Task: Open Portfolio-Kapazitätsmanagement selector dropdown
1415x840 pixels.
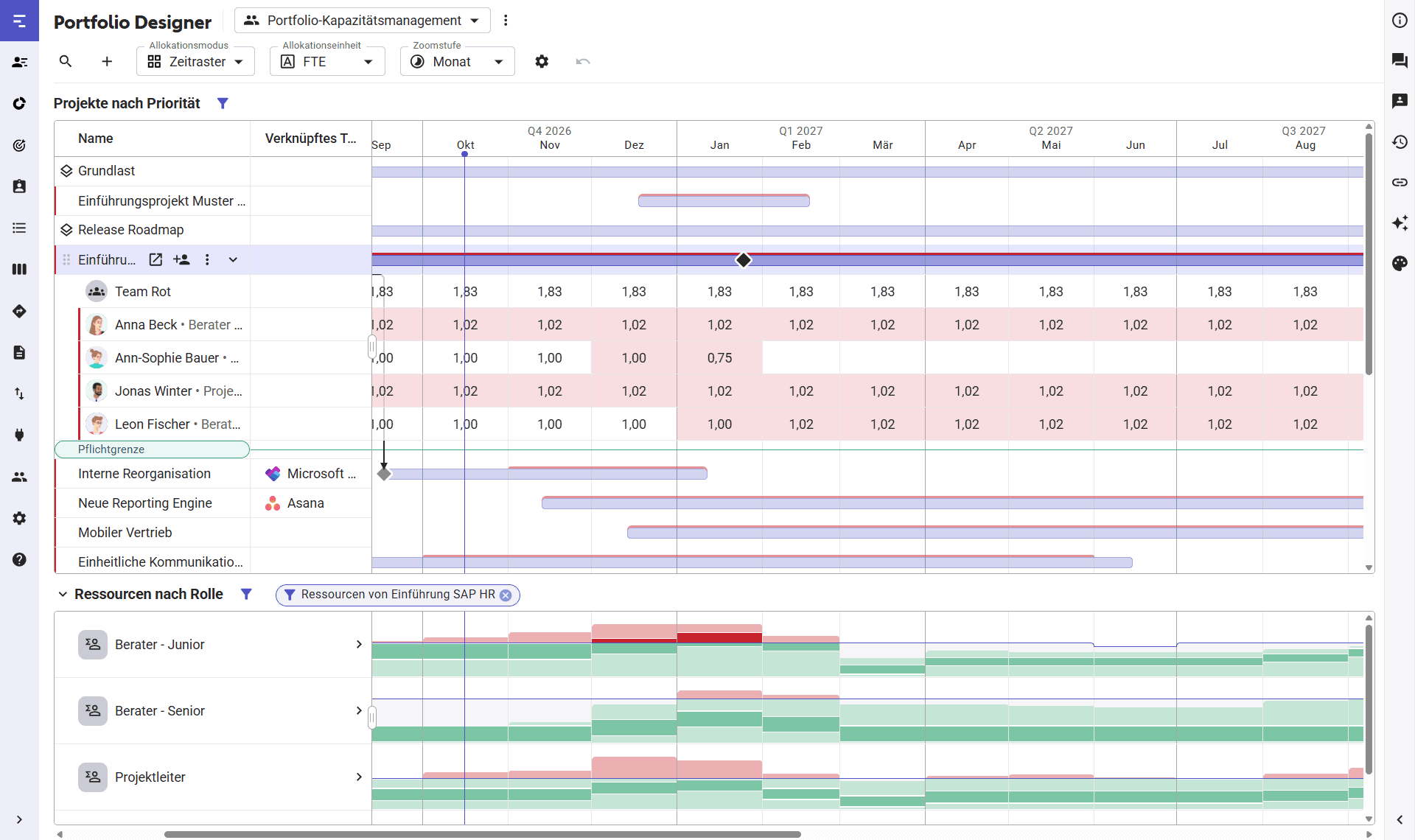Action: tap(363, 21)
